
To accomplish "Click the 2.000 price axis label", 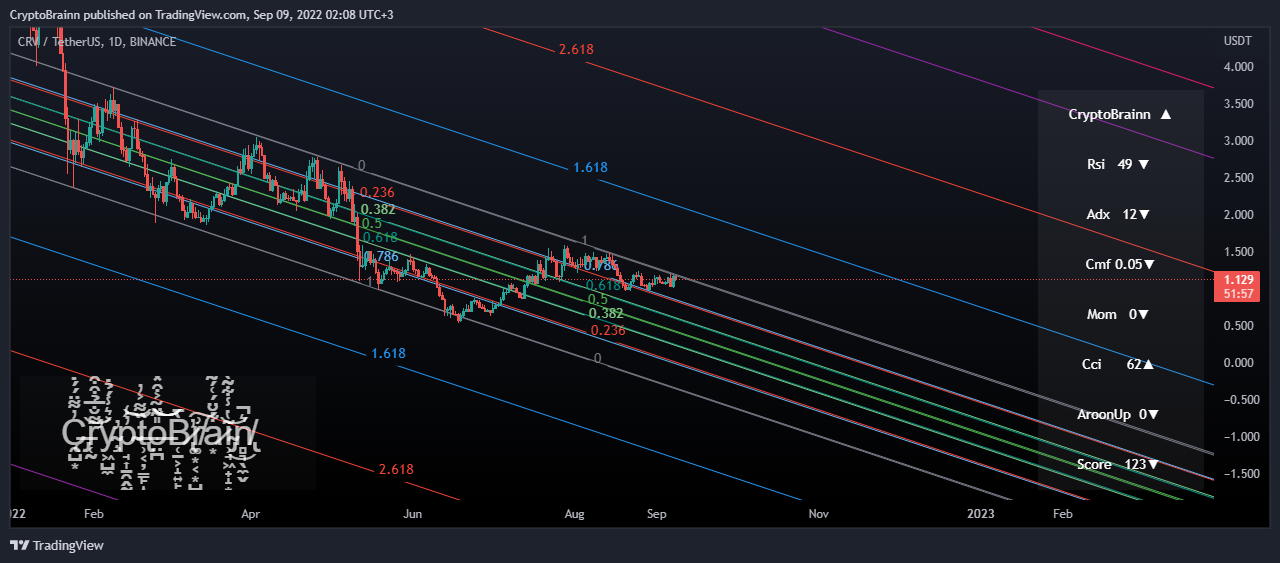I will (x=1238, y=215).
